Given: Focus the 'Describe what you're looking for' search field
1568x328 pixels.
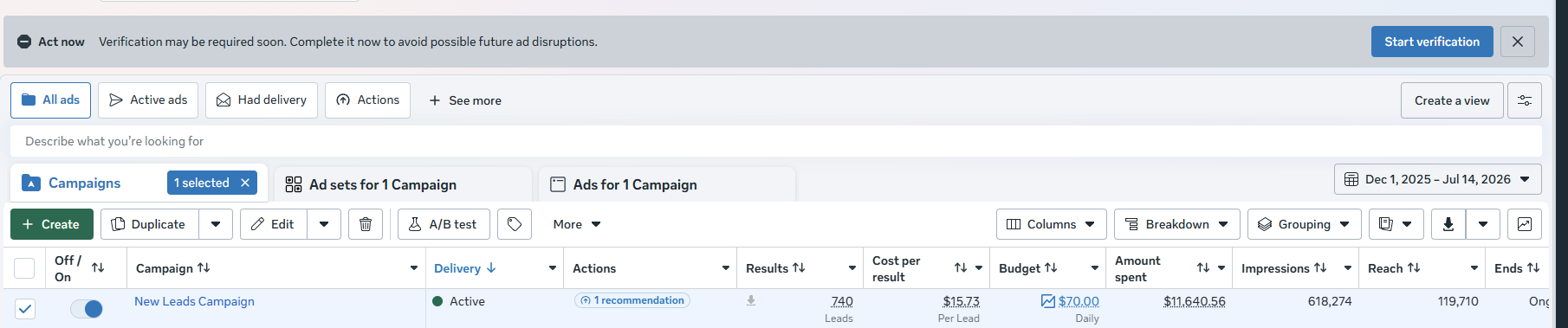Looking at the screenshot, I should tap(775, 141).
